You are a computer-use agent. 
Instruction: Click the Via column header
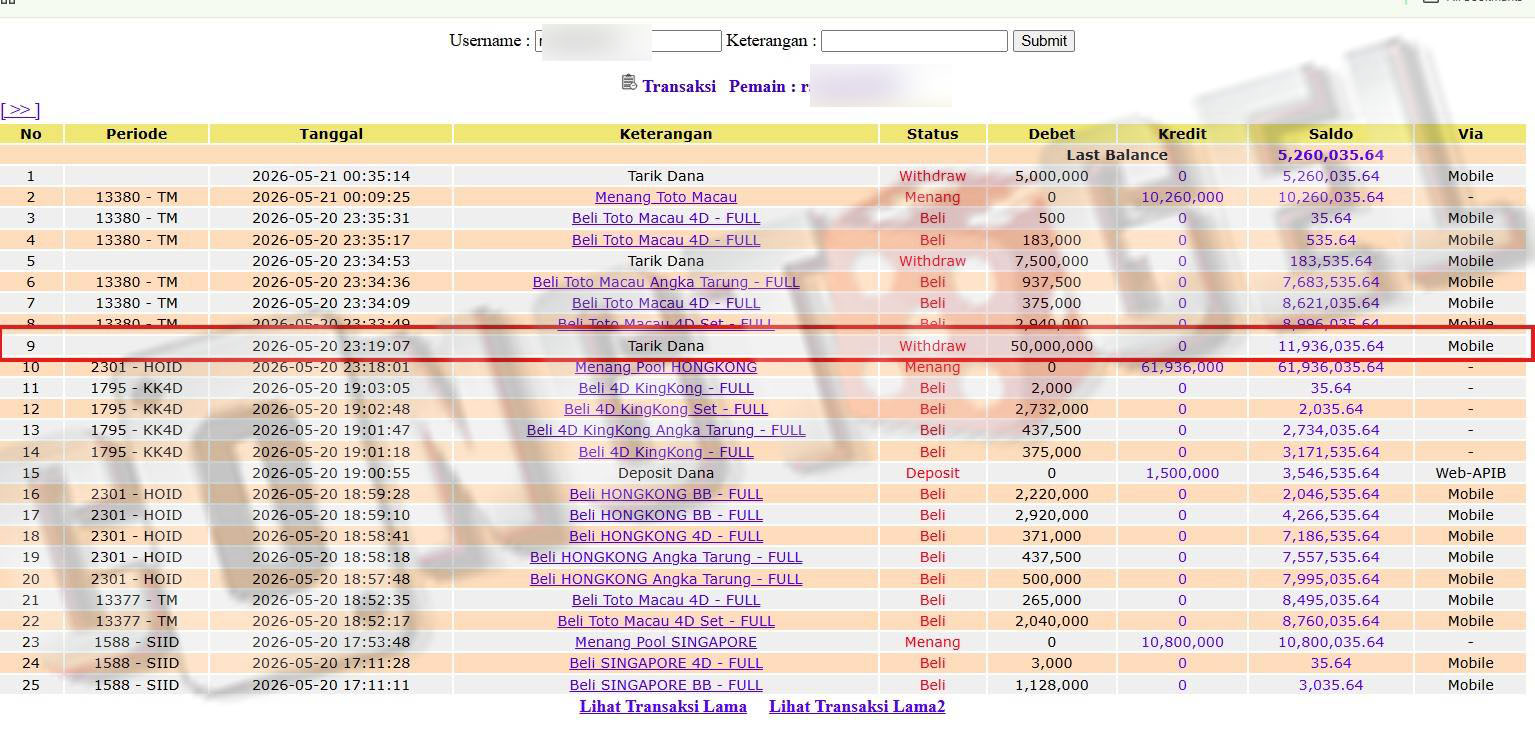pyautogui.click(x=1470, y=134)
